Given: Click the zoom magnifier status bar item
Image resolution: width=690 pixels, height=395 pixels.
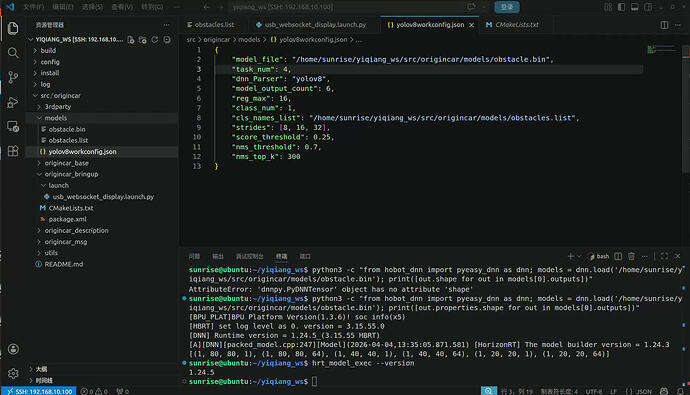Looking at the screenshot, I should coord(488,391).
